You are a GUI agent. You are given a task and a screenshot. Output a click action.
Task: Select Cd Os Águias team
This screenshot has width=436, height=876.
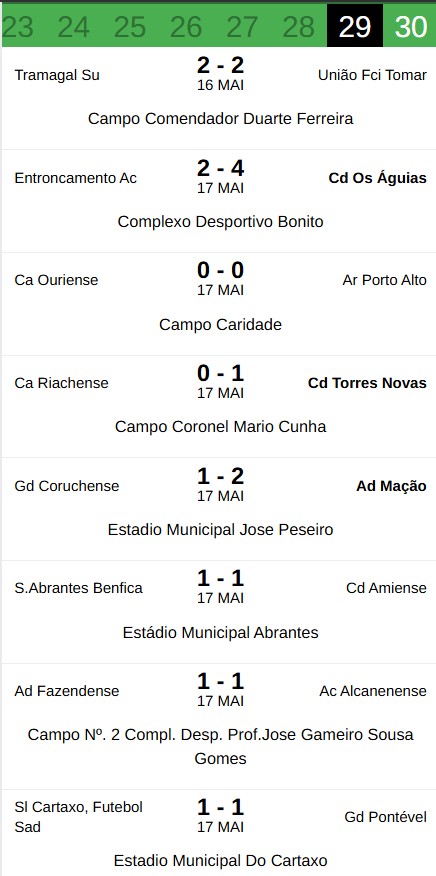(377, 178)
